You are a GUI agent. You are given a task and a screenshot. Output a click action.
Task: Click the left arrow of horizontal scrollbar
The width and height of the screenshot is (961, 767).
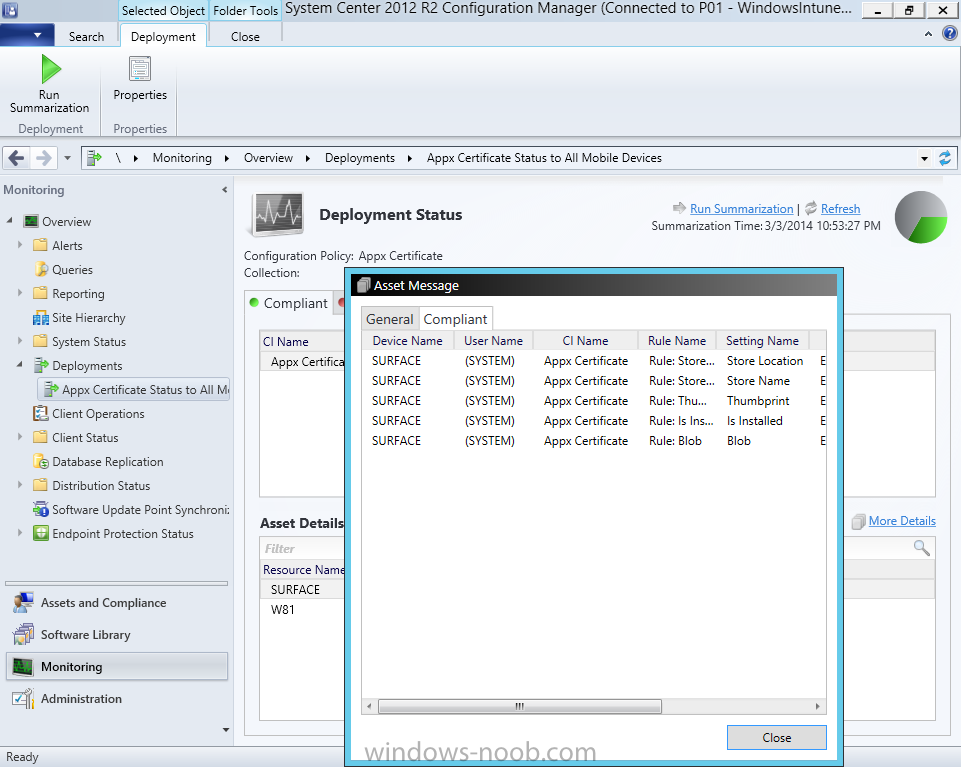coord(369,706)
